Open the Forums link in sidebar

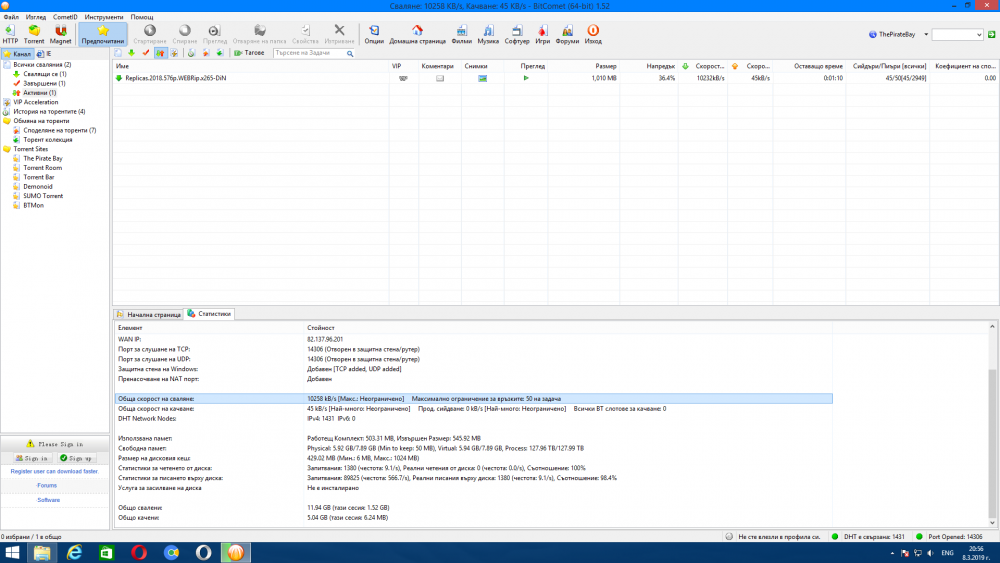tap(47, 486)
